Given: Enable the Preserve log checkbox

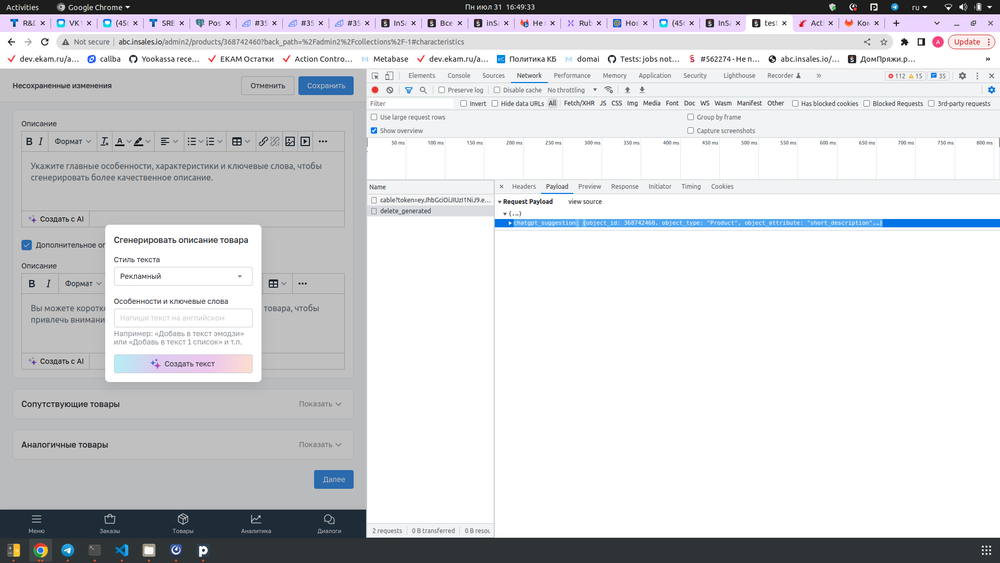Looking at the screenshot, I should click(x=442, y=90).
